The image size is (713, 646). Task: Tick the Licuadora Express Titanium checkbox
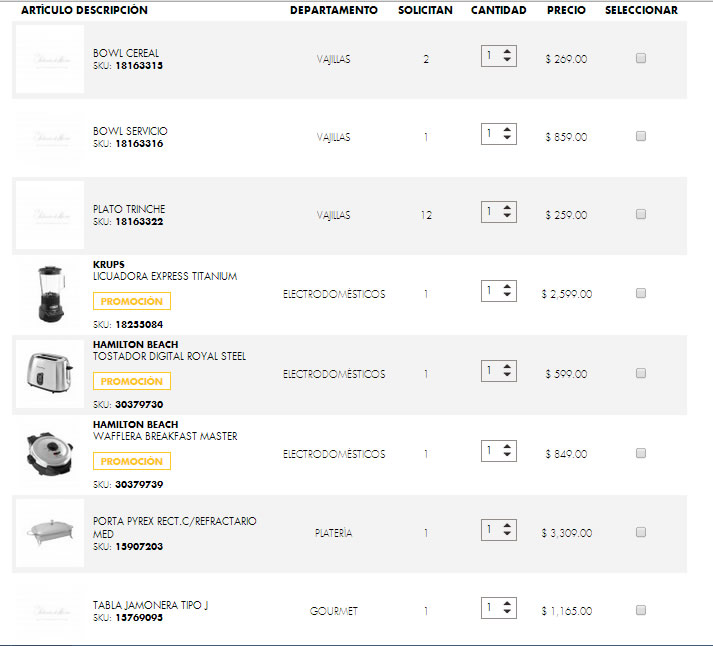coord(641,293)
